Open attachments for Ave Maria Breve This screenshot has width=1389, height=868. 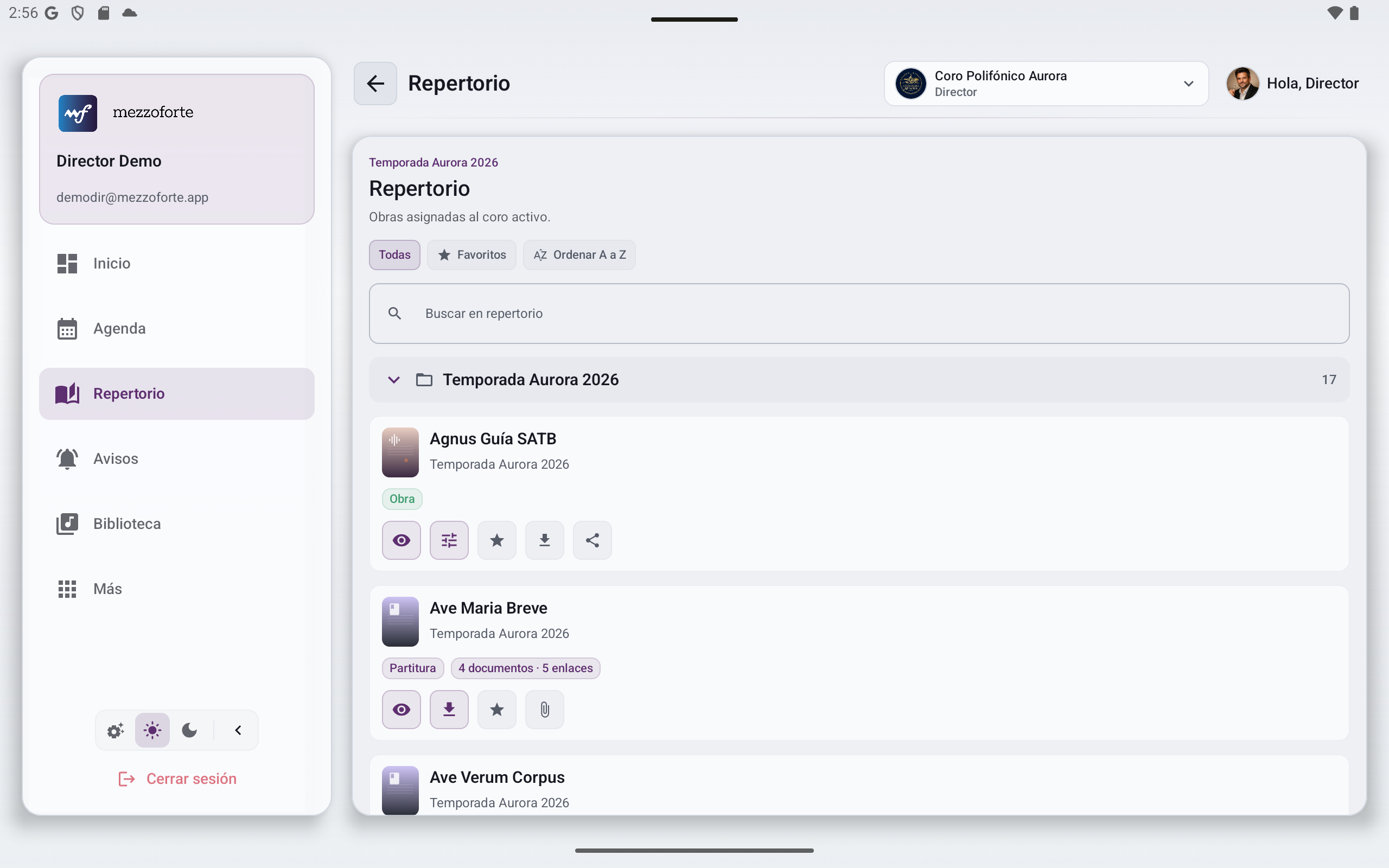545,710
